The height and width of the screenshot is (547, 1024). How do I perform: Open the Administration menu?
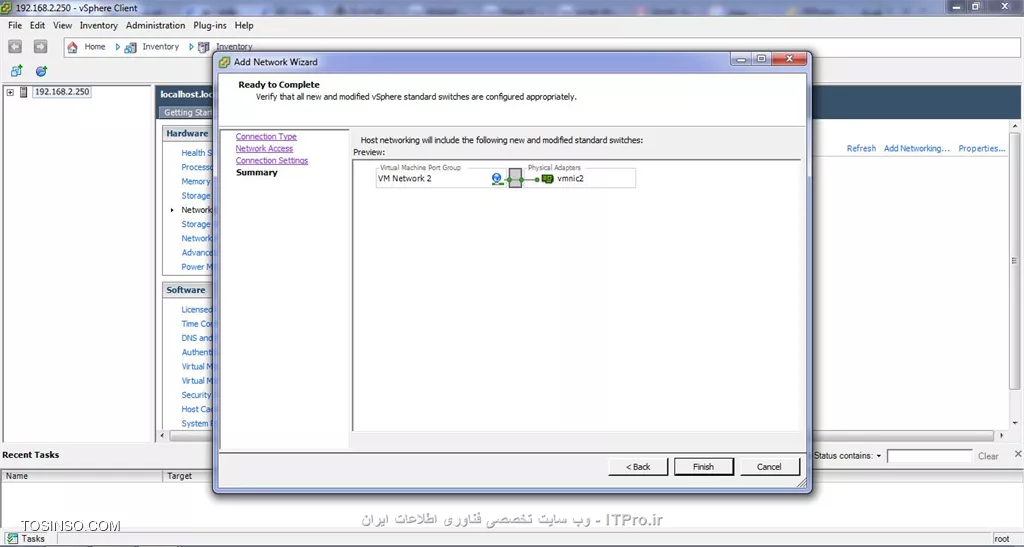[x=155, y=25]
